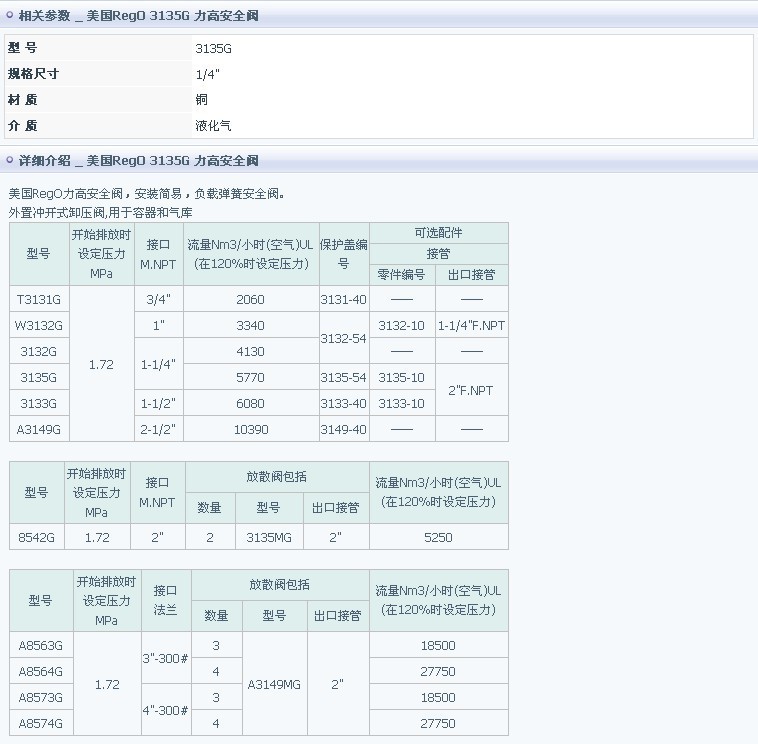Click model cell A8564G
This screenshot has width=758, height=744.
point(41,671)
